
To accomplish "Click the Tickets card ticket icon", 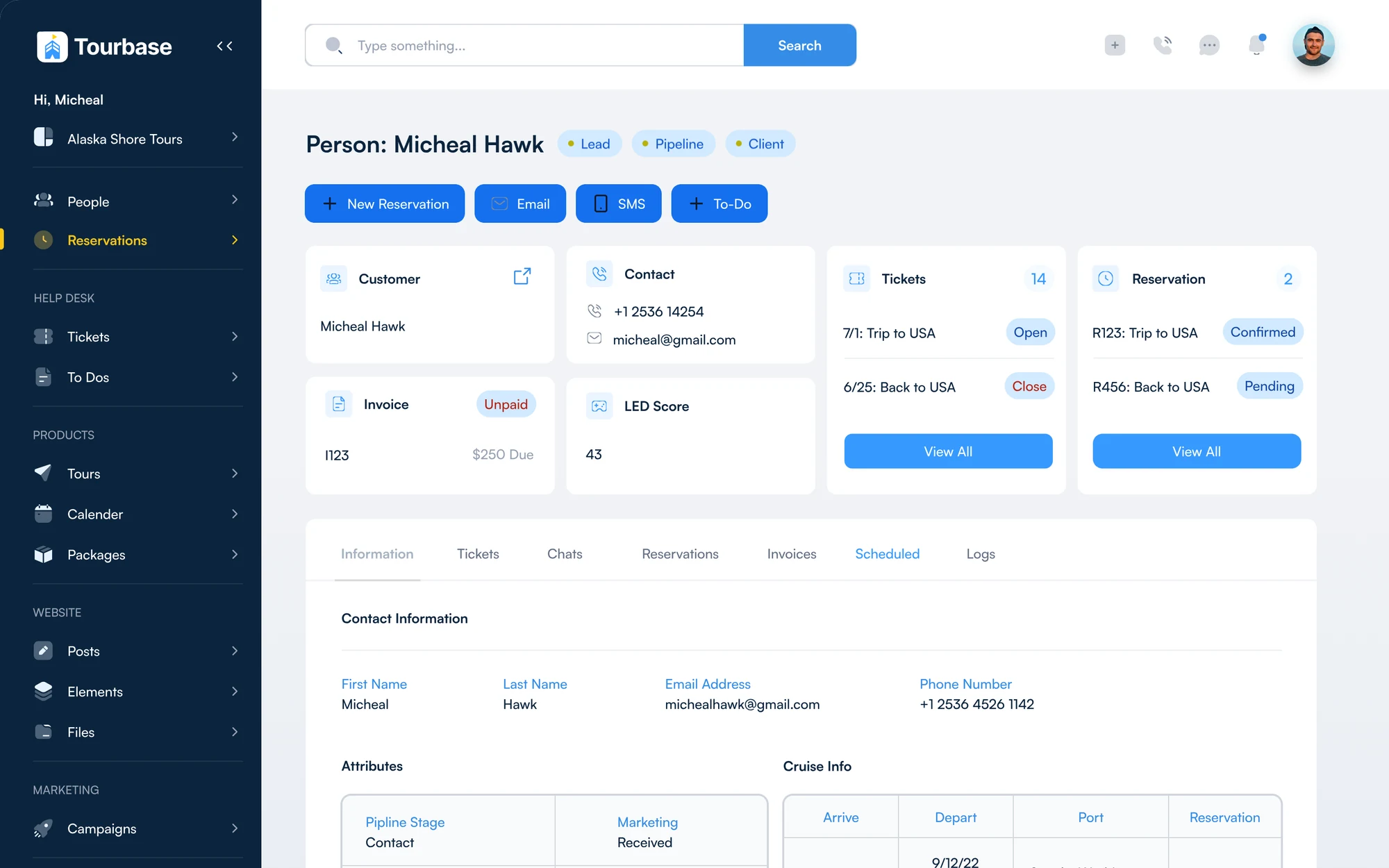I will [x=857, y=278].
